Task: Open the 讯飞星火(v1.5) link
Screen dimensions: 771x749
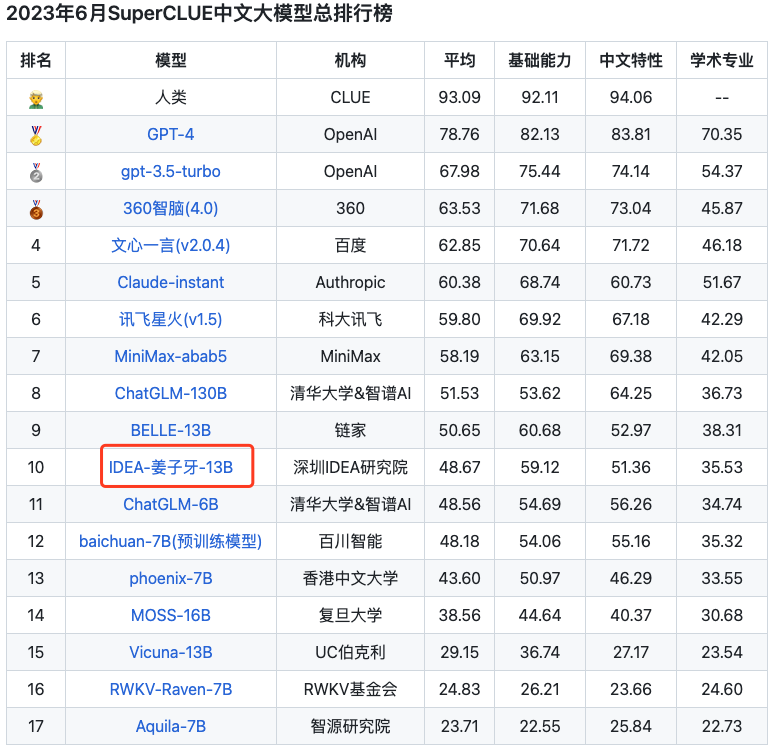Action: [171, 320]
